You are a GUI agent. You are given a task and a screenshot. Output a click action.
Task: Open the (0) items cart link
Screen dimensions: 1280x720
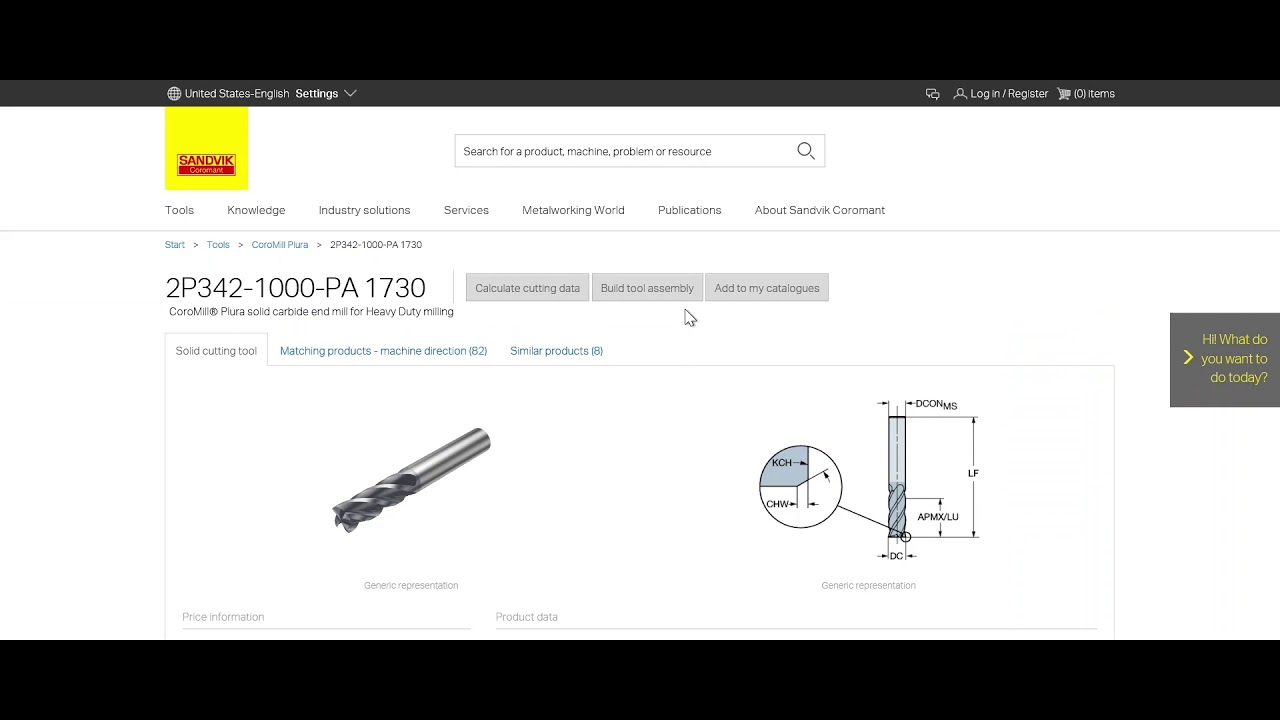(1094, 93)
